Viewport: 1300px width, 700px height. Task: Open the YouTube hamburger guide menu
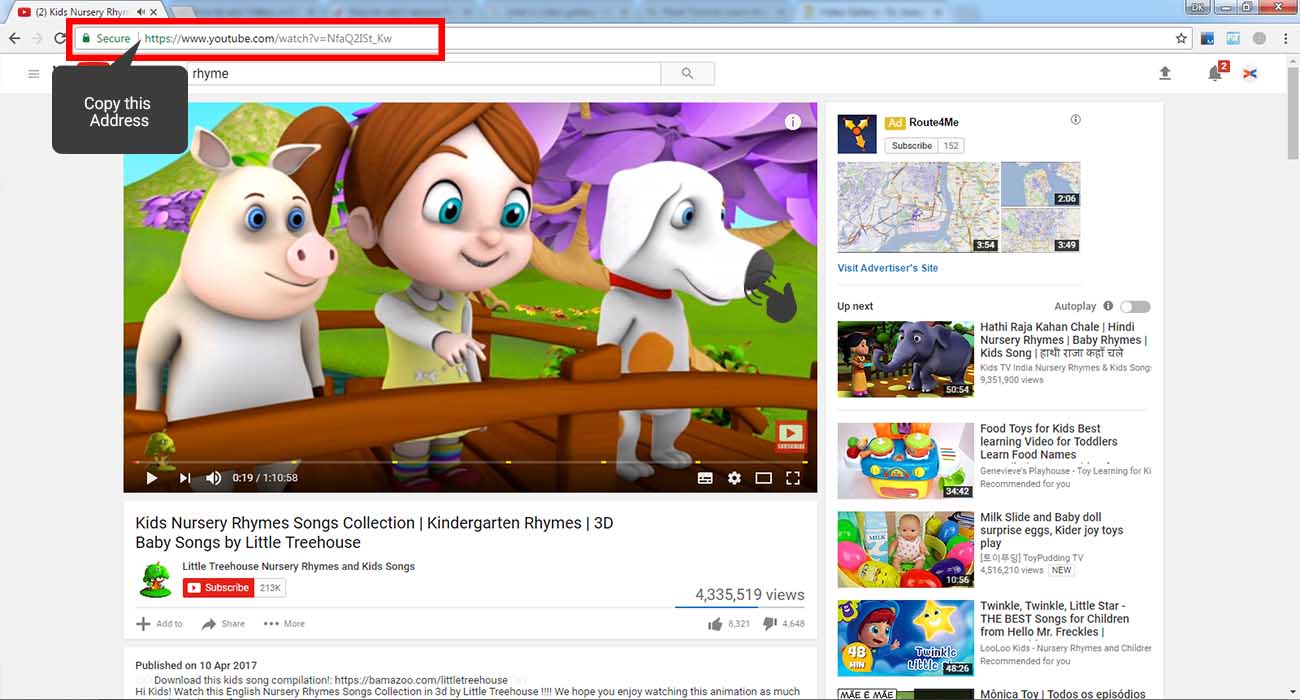(x=33, y=74)
